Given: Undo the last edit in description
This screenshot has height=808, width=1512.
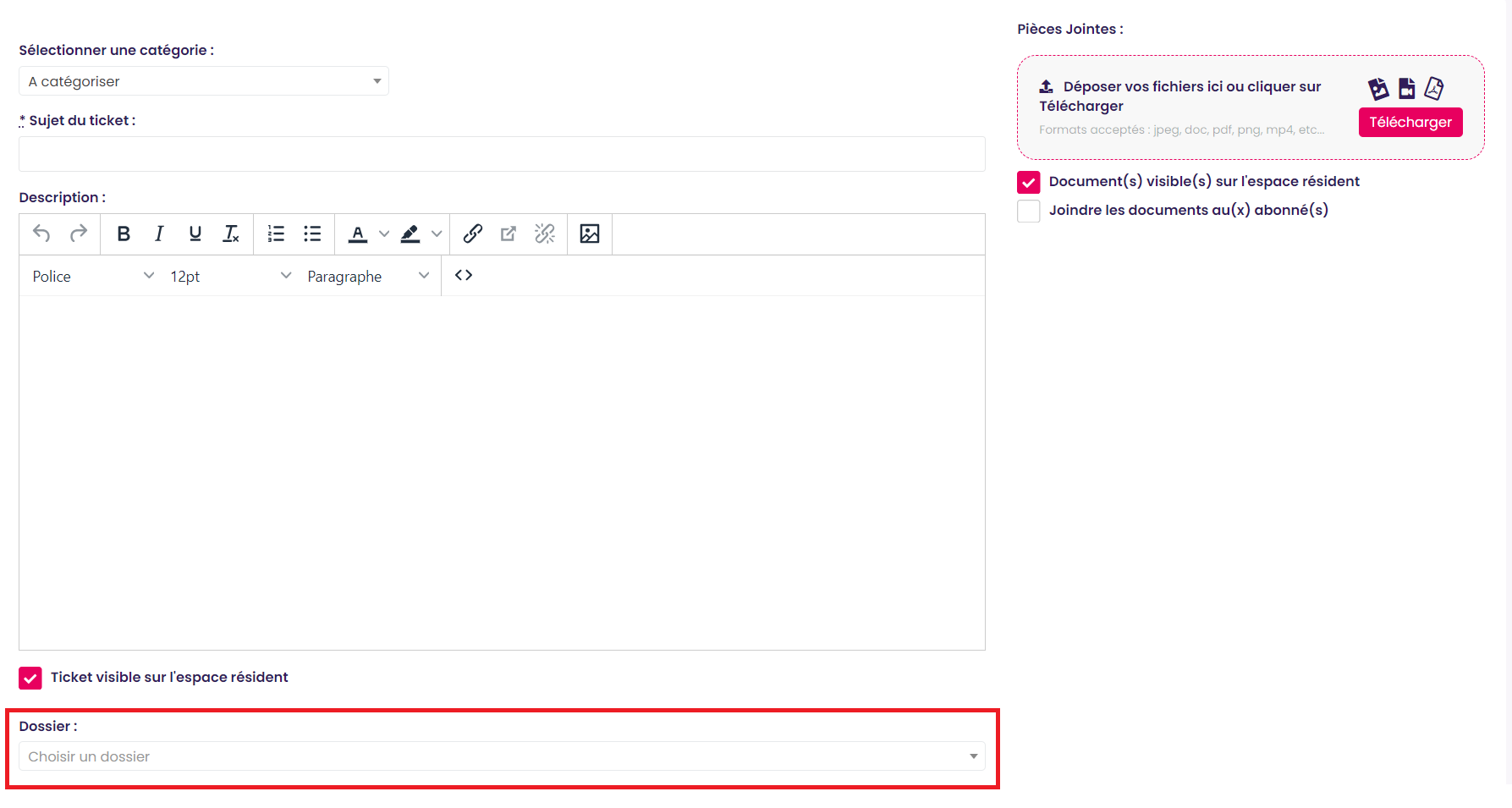Looking at the screenshot, I should click(x=41, y=234).
